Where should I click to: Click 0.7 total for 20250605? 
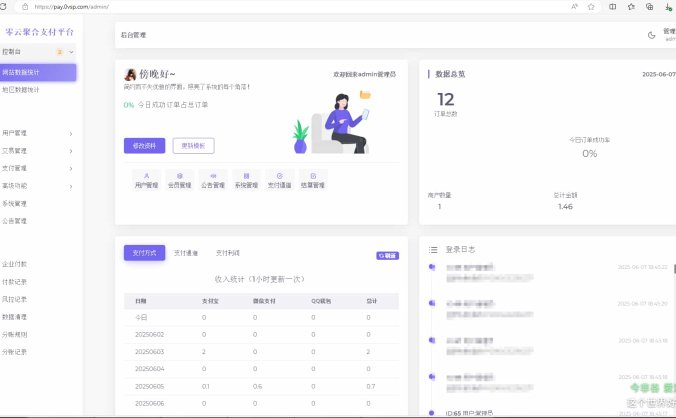(371, 386)
